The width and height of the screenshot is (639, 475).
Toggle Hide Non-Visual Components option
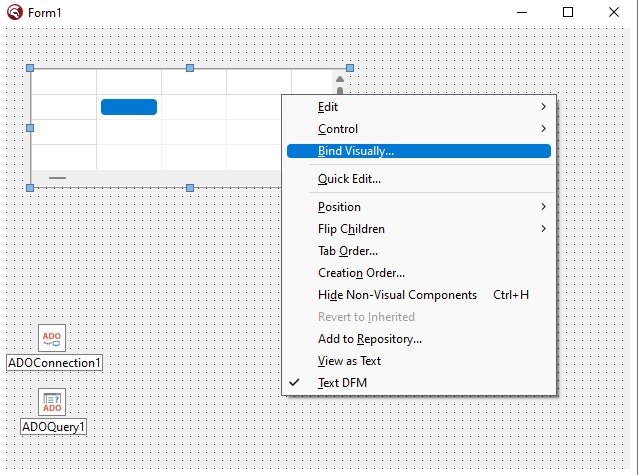click(397, 295)
